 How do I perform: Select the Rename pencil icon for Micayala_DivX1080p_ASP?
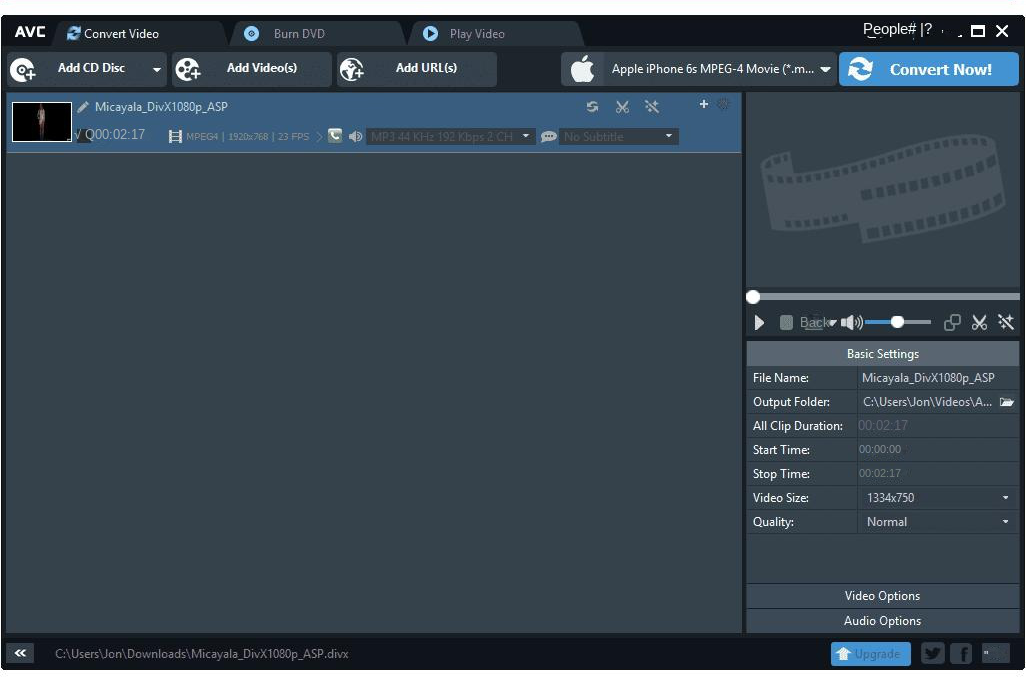[83, 106]
